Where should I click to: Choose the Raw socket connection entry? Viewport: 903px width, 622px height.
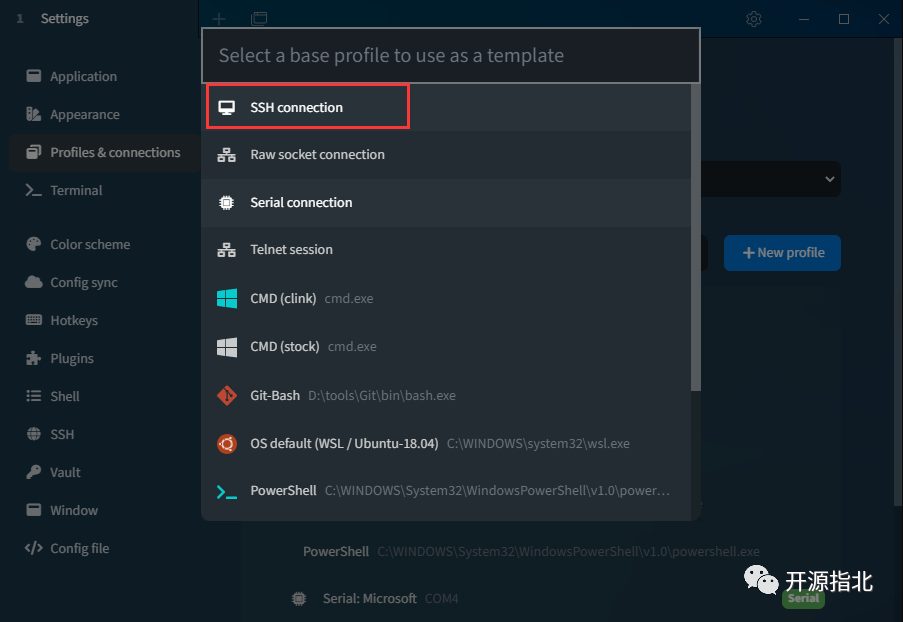tap(317, 155)
